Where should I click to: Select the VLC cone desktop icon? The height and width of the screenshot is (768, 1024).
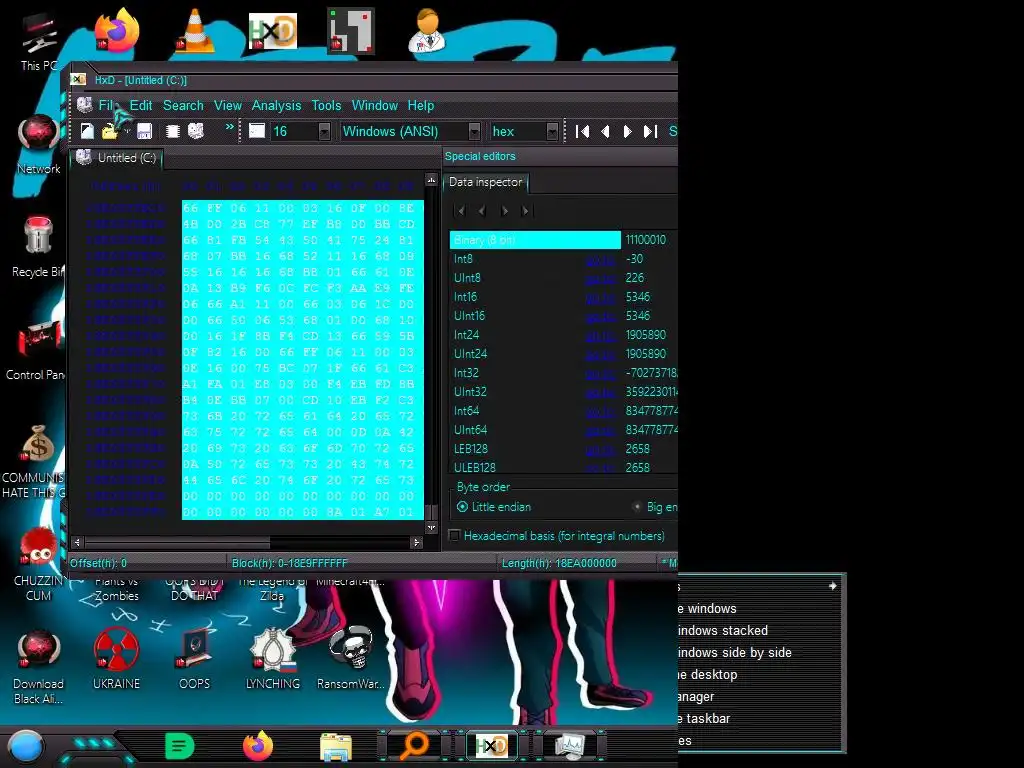click(195, 31)
